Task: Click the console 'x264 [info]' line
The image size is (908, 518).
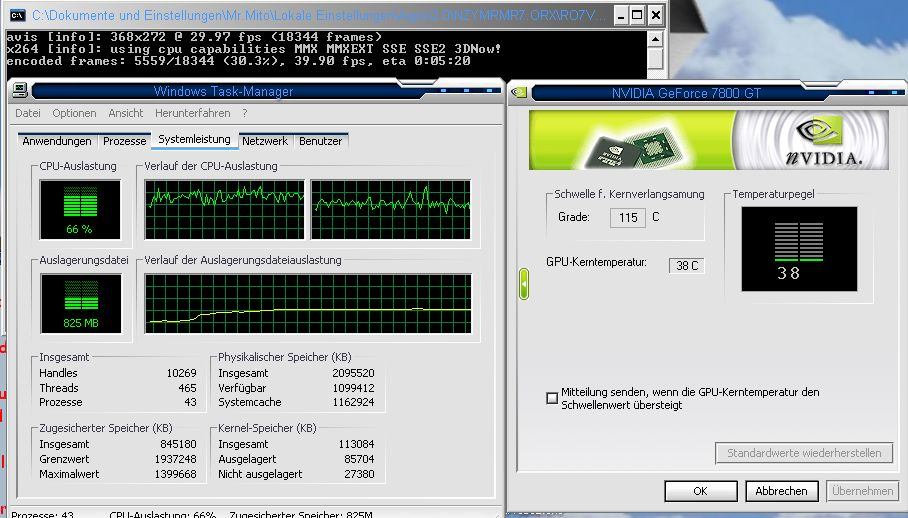Action: coord(254,49)
